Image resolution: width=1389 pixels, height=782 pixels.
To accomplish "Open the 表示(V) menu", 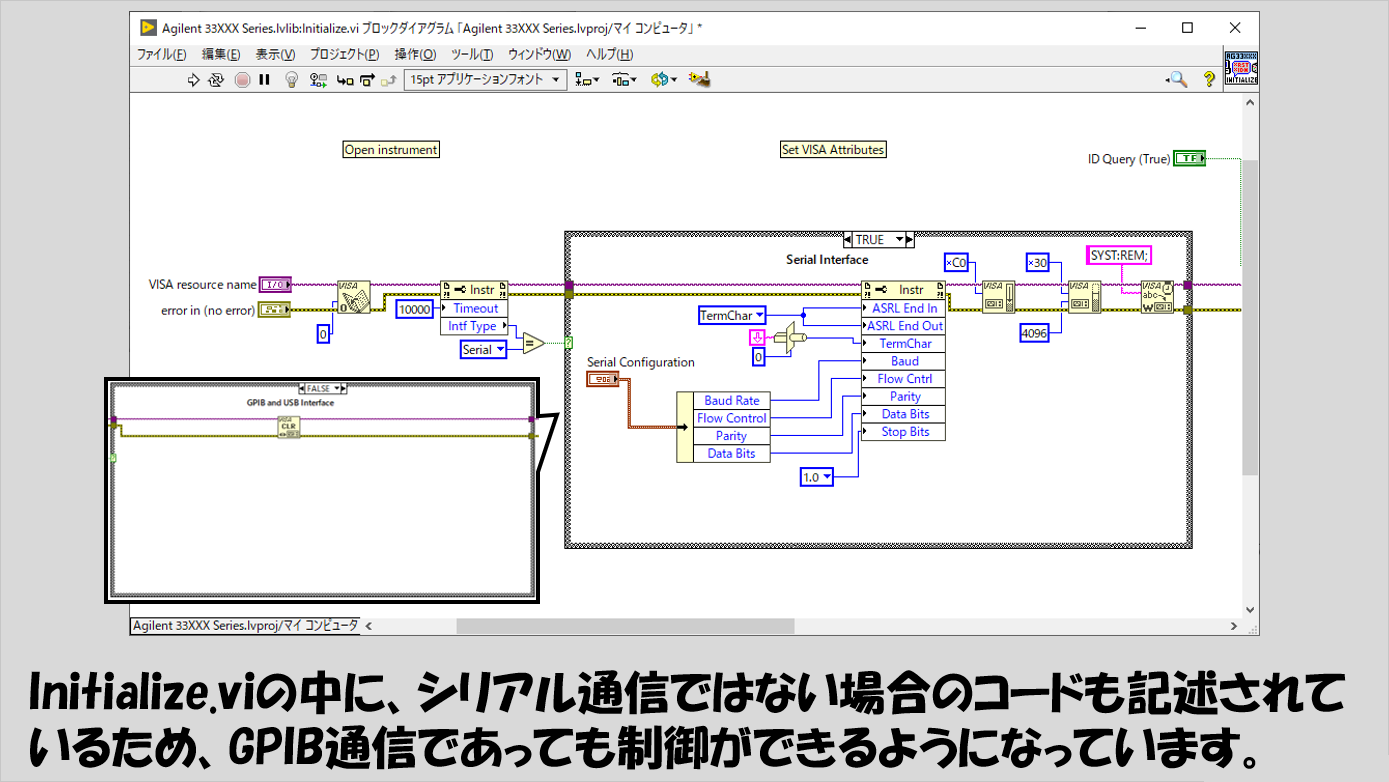I will pyautogui.click(x=275, y=54).
